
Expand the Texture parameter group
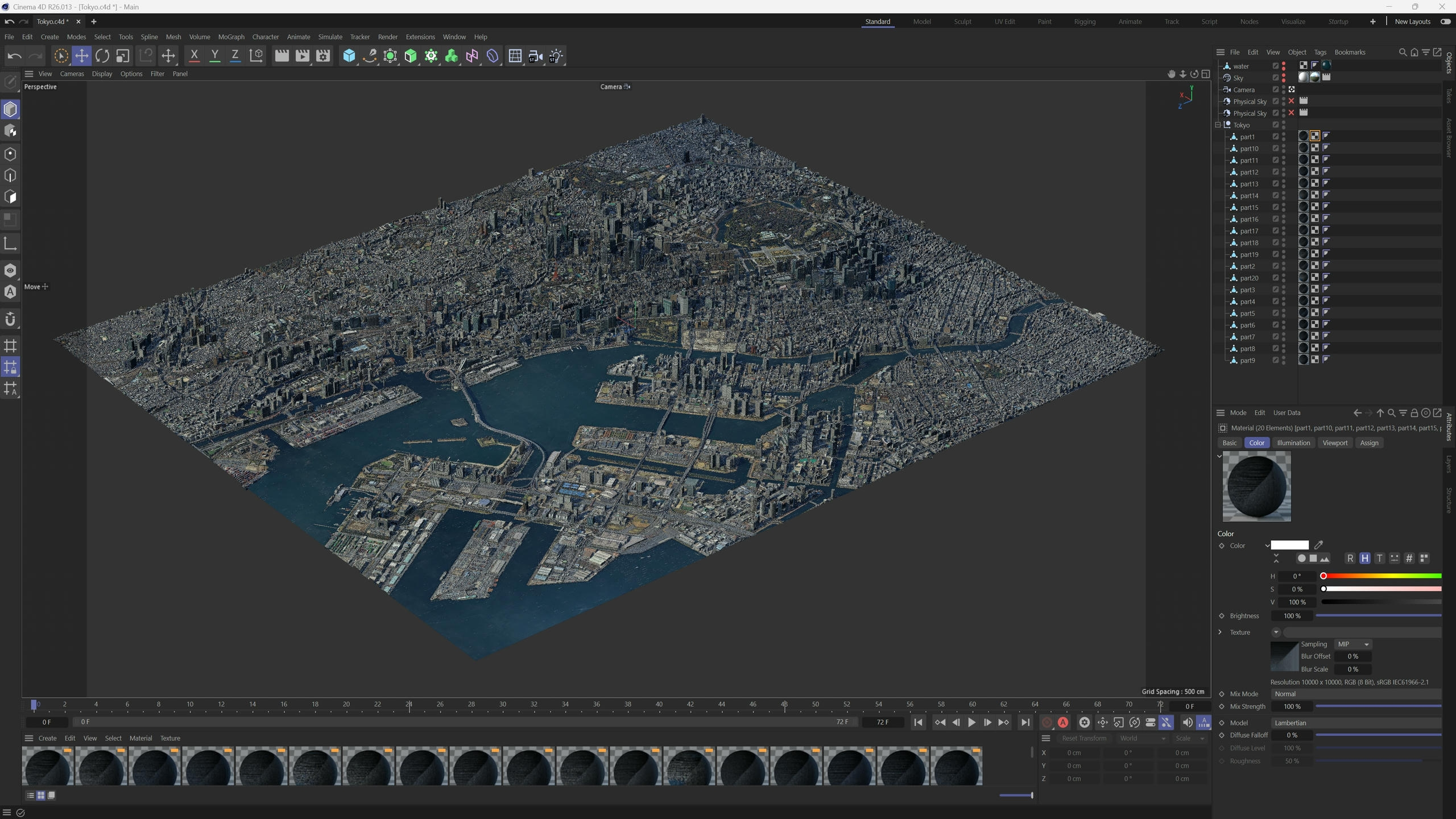tap(1220, 632)
